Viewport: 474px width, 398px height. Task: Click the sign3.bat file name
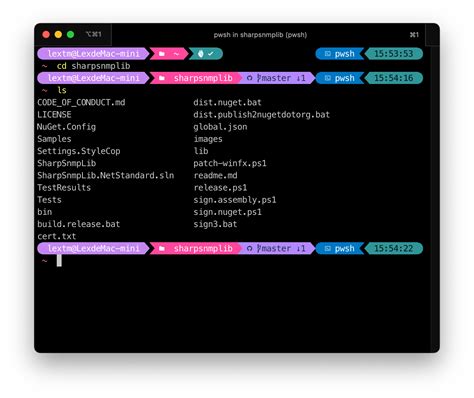tap(215, 224)
